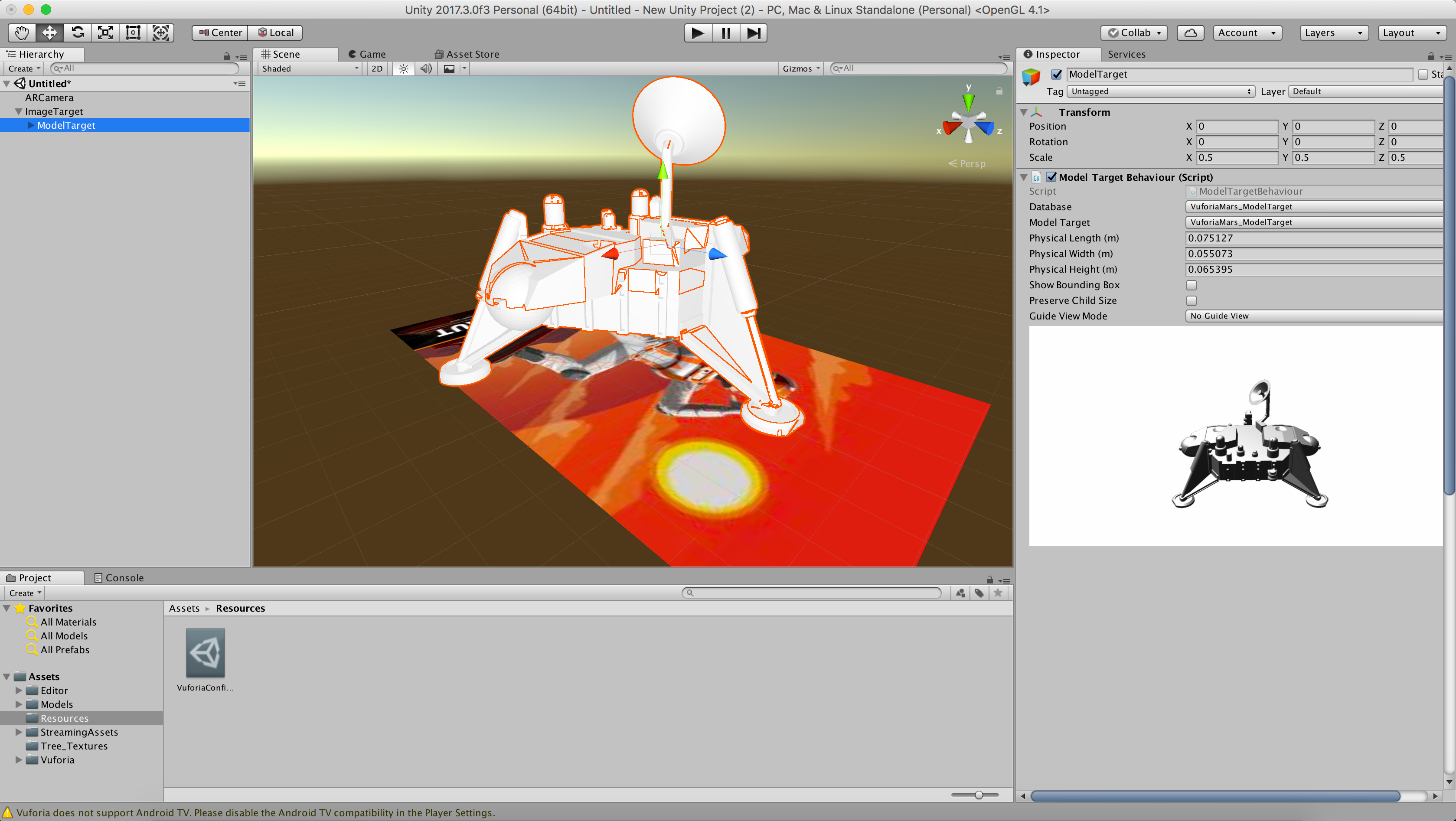
Task: Click the scene gizmo lock icon
Action: [999, 91]
